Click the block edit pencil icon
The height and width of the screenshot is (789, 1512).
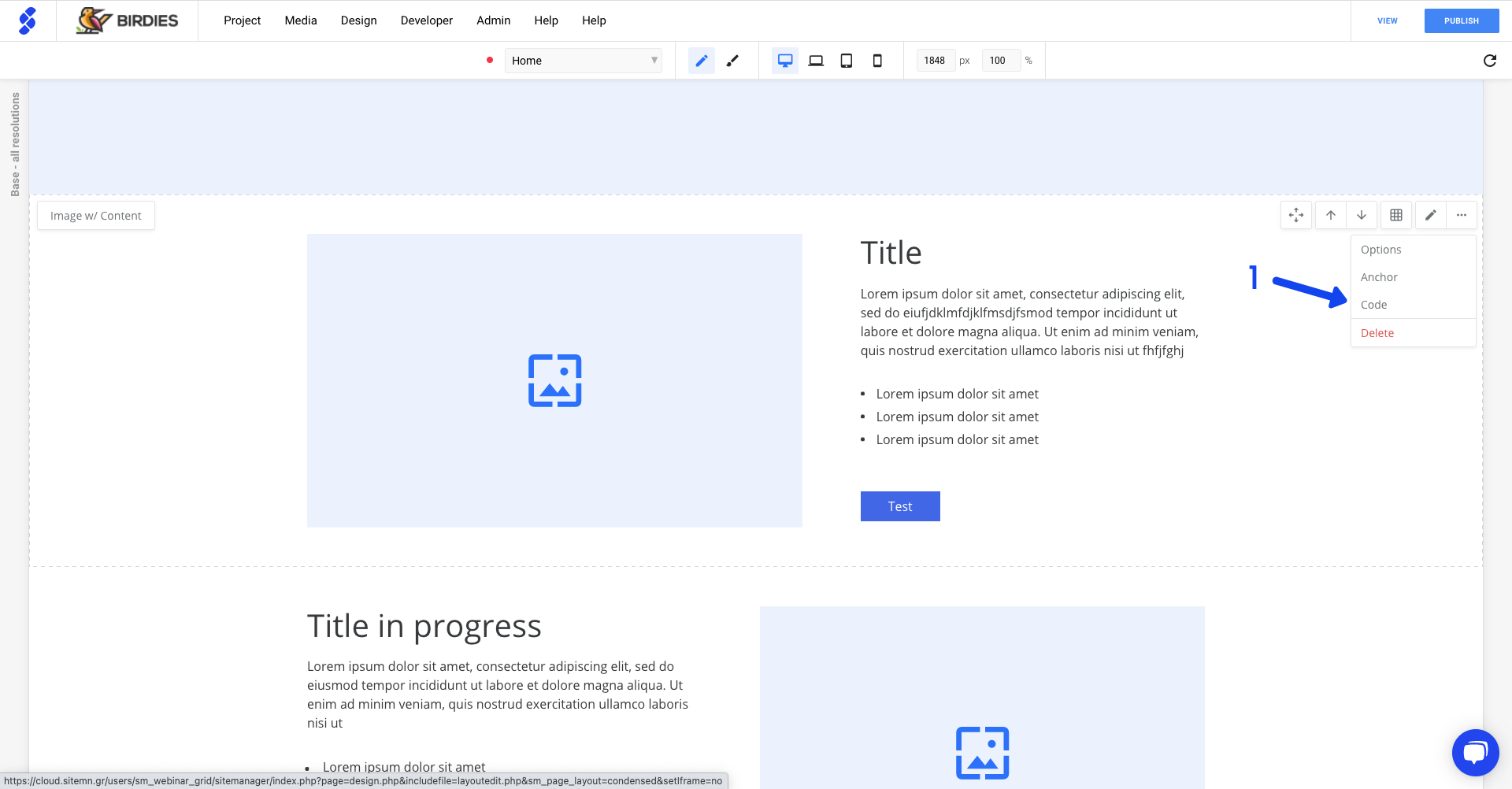click(1431, 215)
